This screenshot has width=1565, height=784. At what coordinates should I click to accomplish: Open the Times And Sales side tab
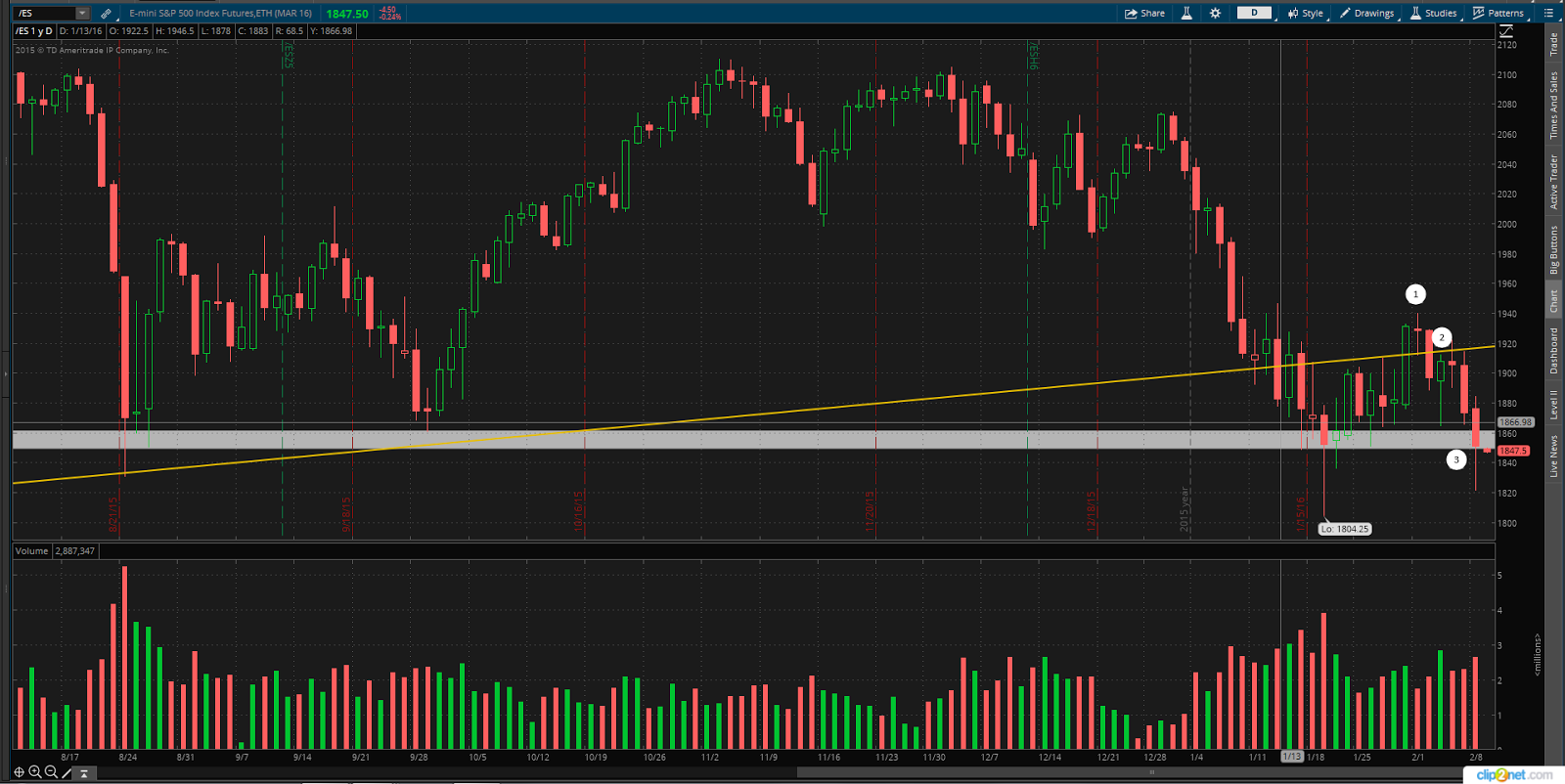[1553, 106]
